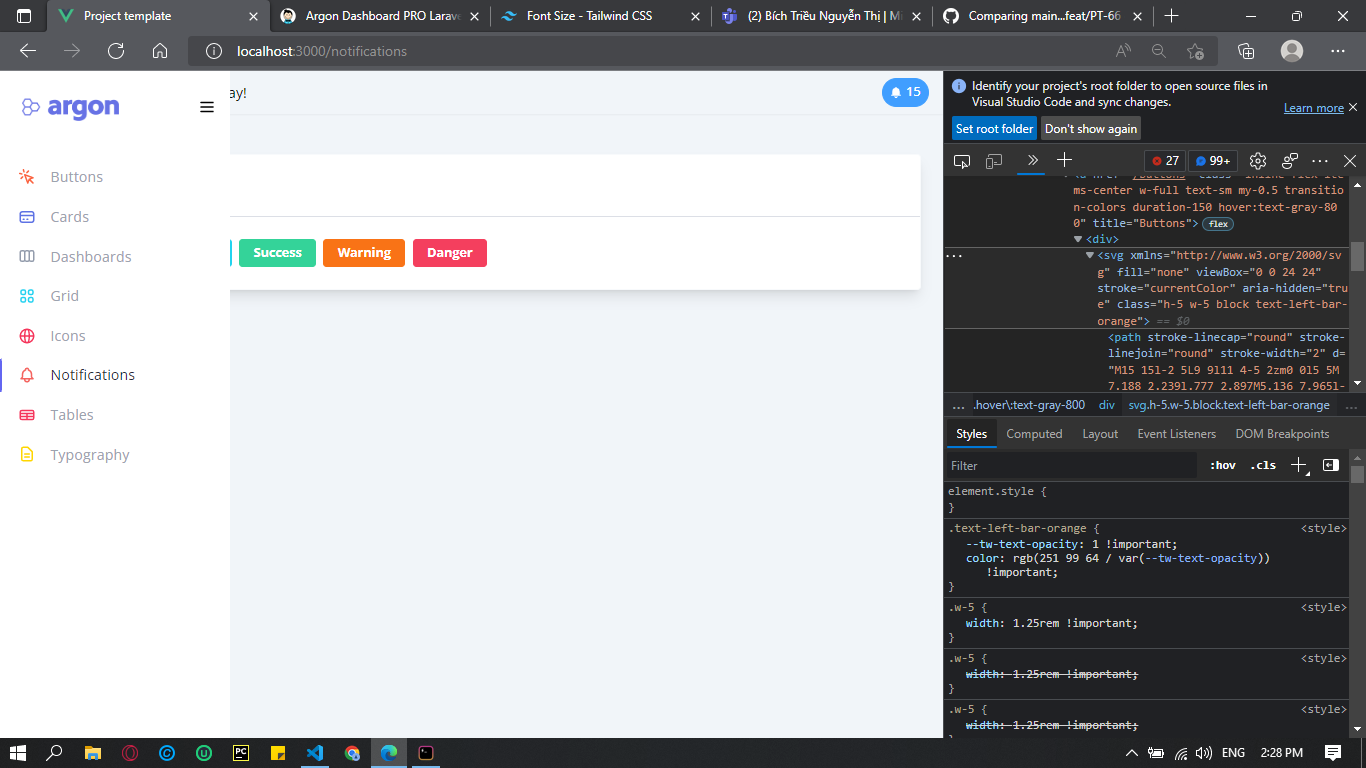Toggle the sidebar hamburger menu
The height and width of the screenshot is (768, 1366).
pos(207,107)
